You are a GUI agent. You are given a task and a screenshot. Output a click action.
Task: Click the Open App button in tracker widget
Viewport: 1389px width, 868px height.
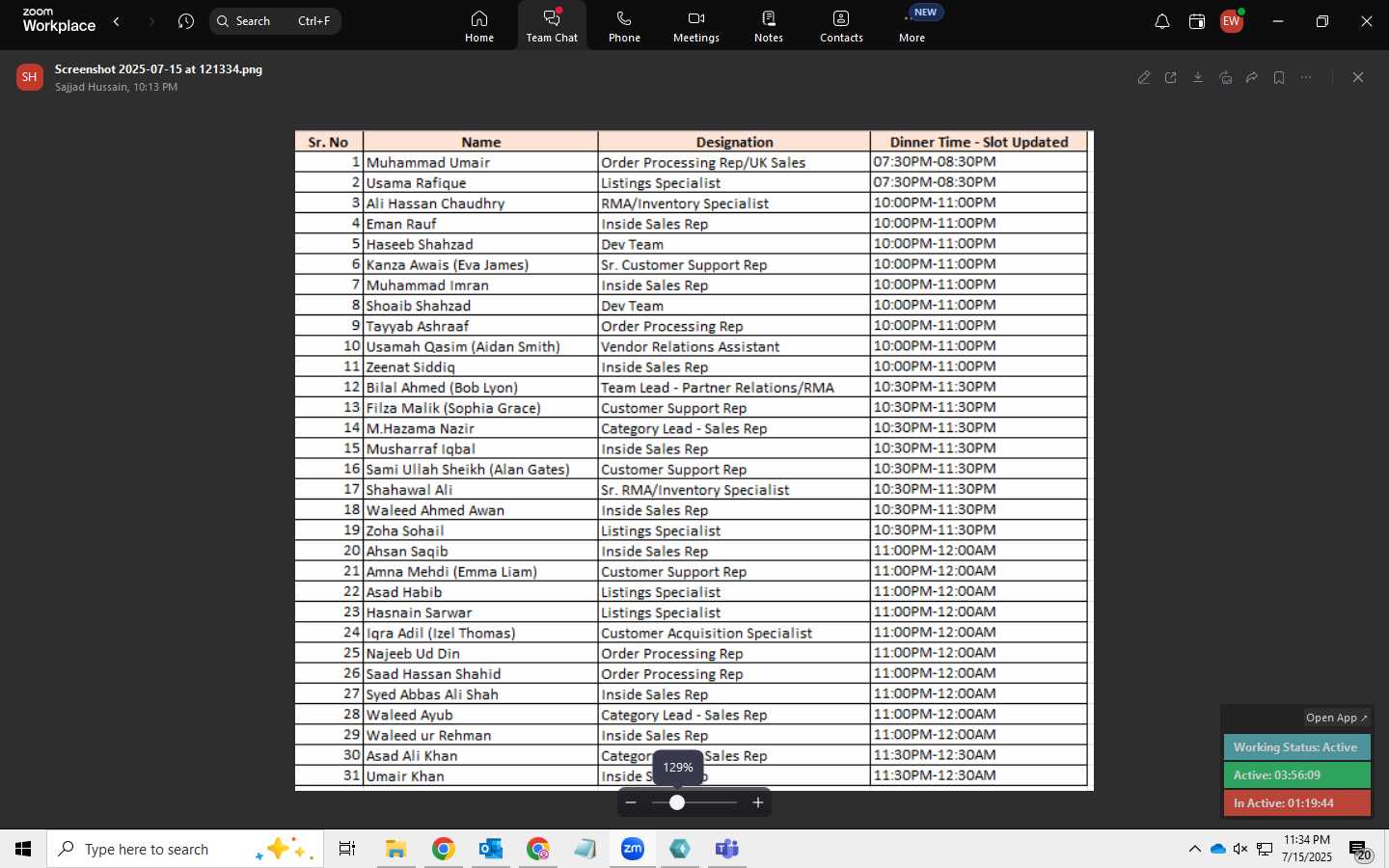pyautogui.click(x=1336, y=718)
